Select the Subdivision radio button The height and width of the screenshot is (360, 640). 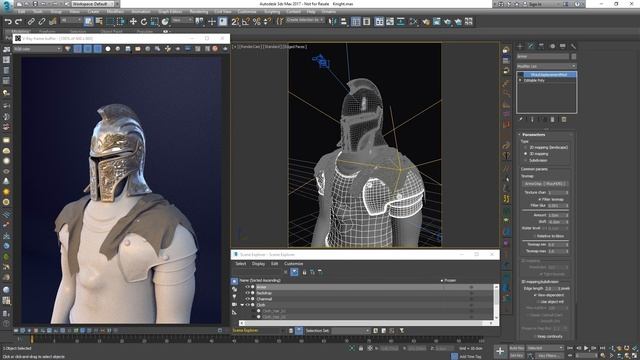(x=526, y=160)
